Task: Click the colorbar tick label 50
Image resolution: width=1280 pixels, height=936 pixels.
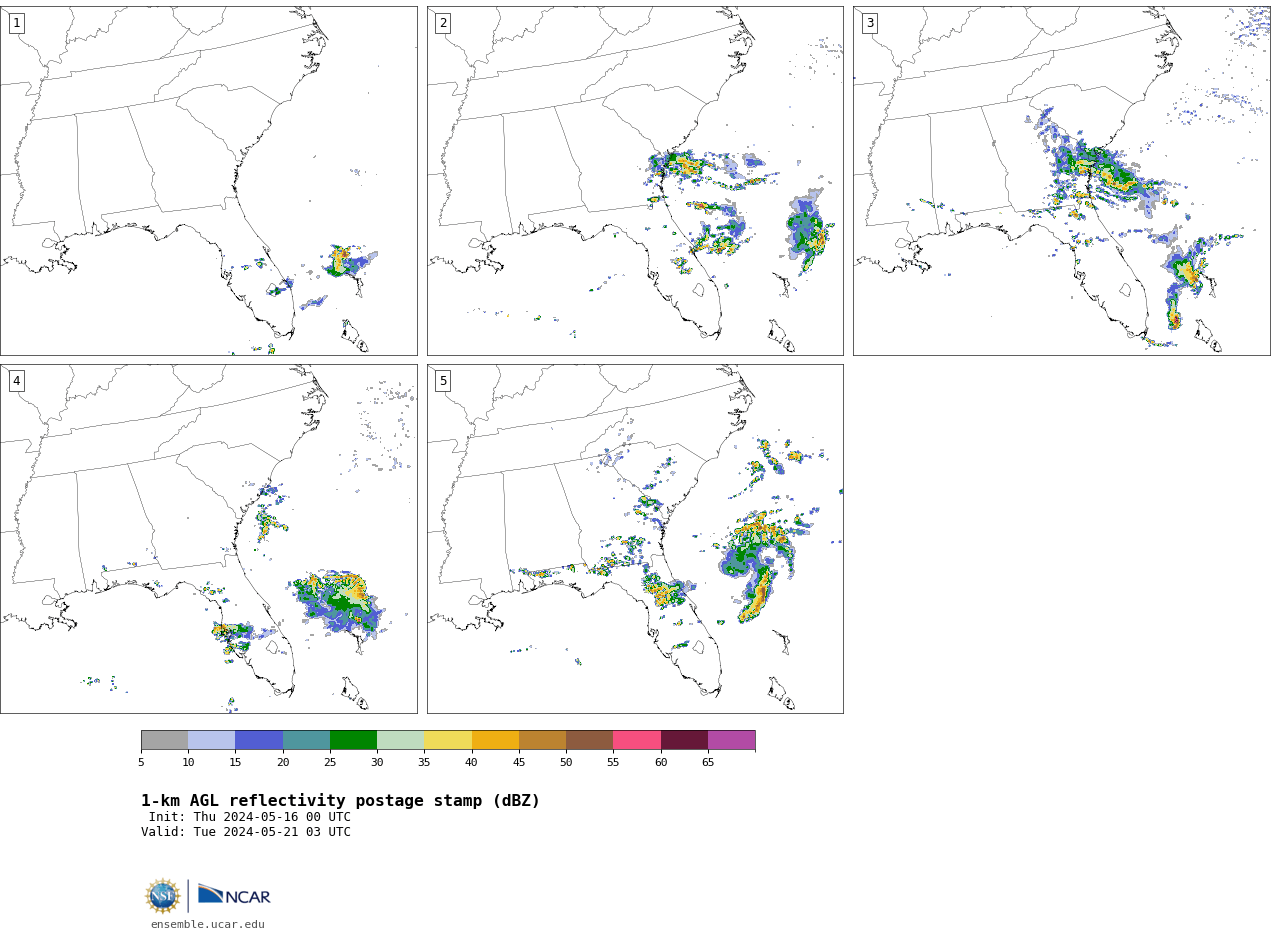Action: (566, 763)
